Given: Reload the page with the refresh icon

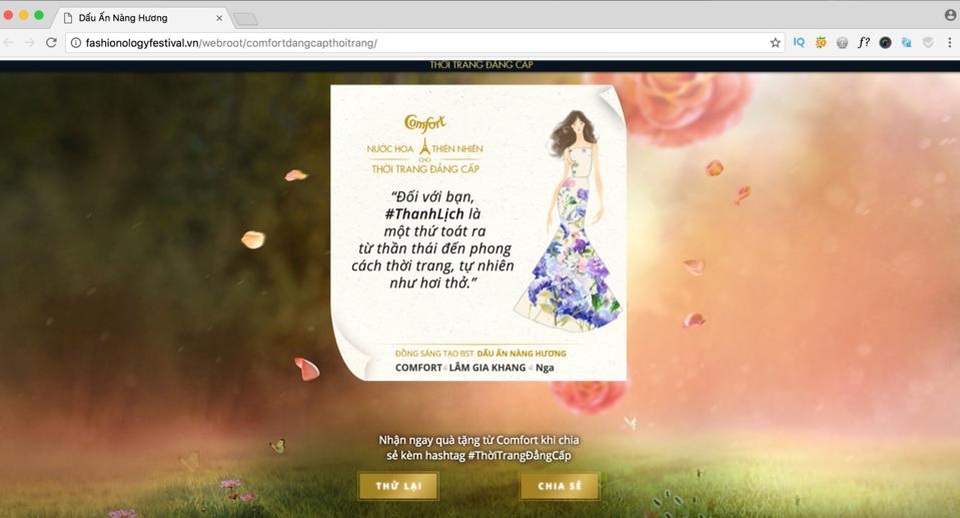Looking at the screenshot, I should [51, 42].
